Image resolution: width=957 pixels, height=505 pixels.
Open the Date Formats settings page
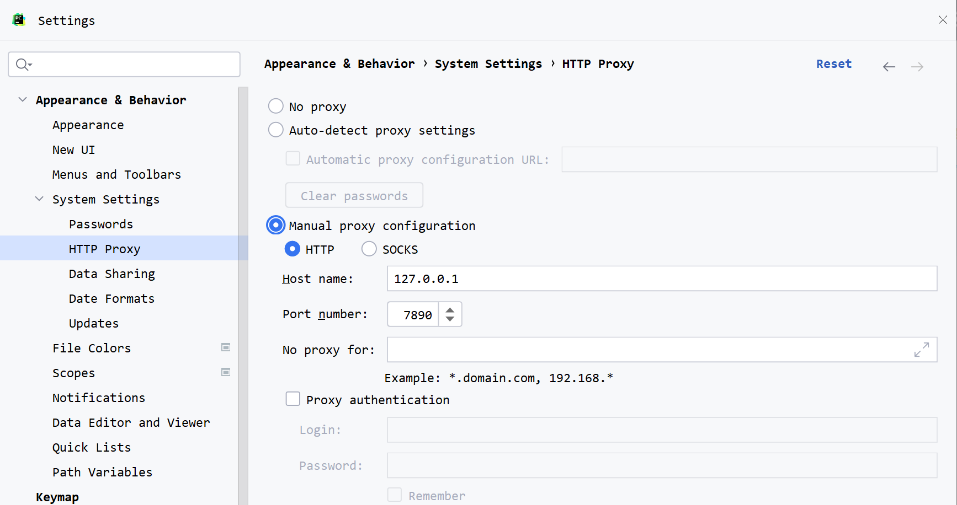pos(112,298)
